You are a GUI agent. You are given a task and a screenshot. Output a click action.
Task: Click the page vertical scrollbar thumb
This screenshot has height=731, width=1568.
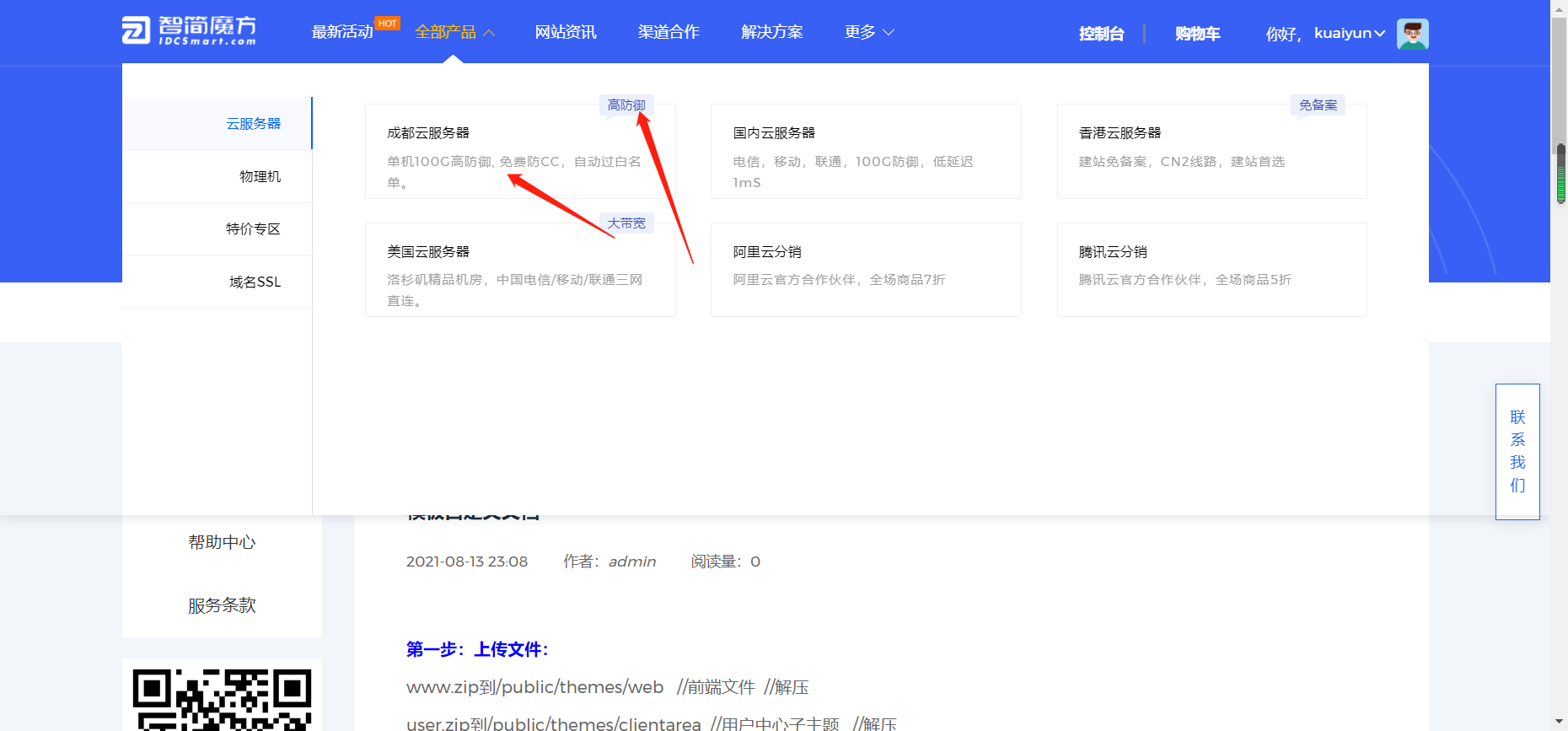1560,174
